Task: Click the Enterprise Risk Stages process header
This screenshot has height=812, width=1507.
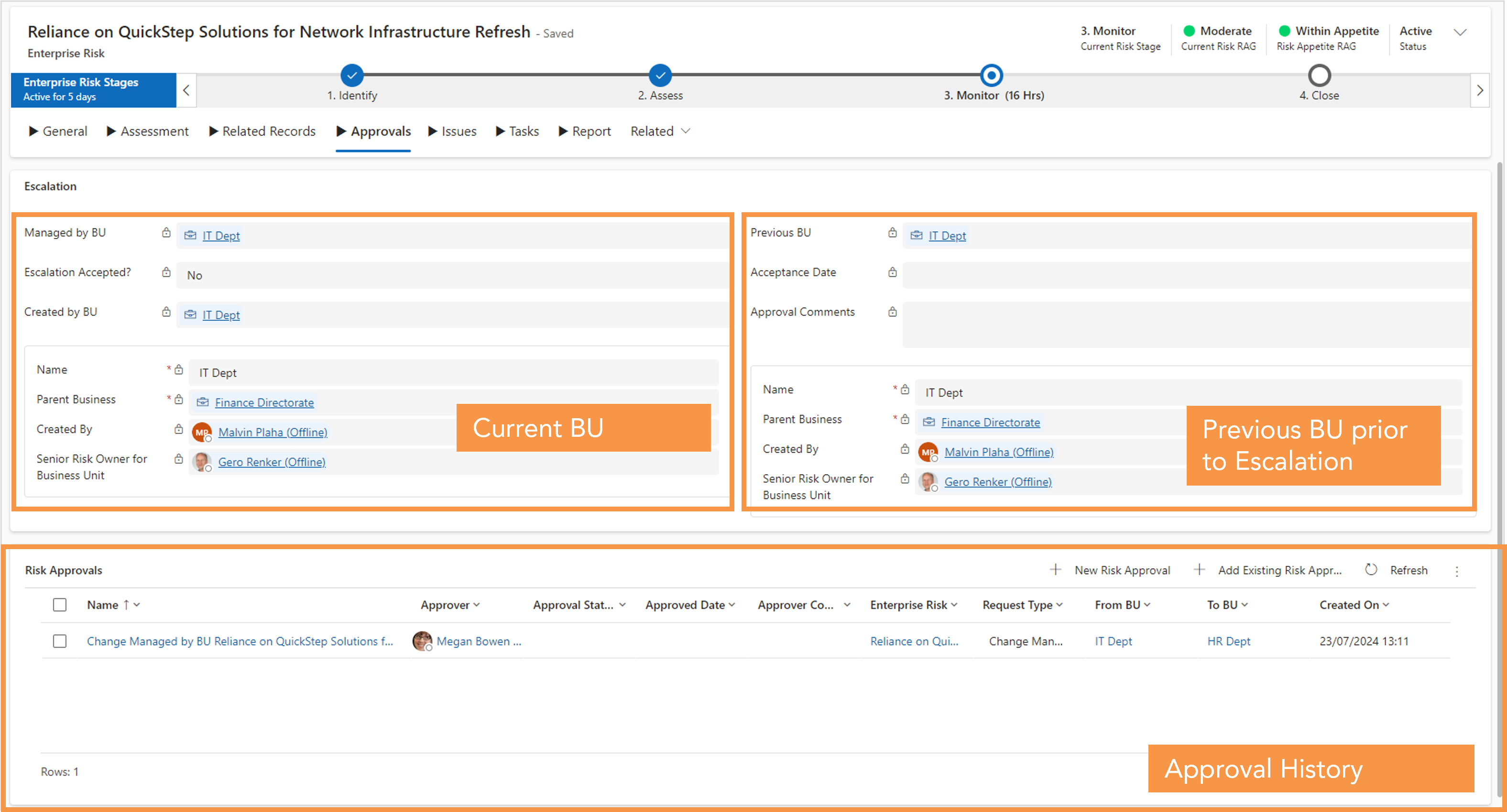Action: click(x=94, y=89)
